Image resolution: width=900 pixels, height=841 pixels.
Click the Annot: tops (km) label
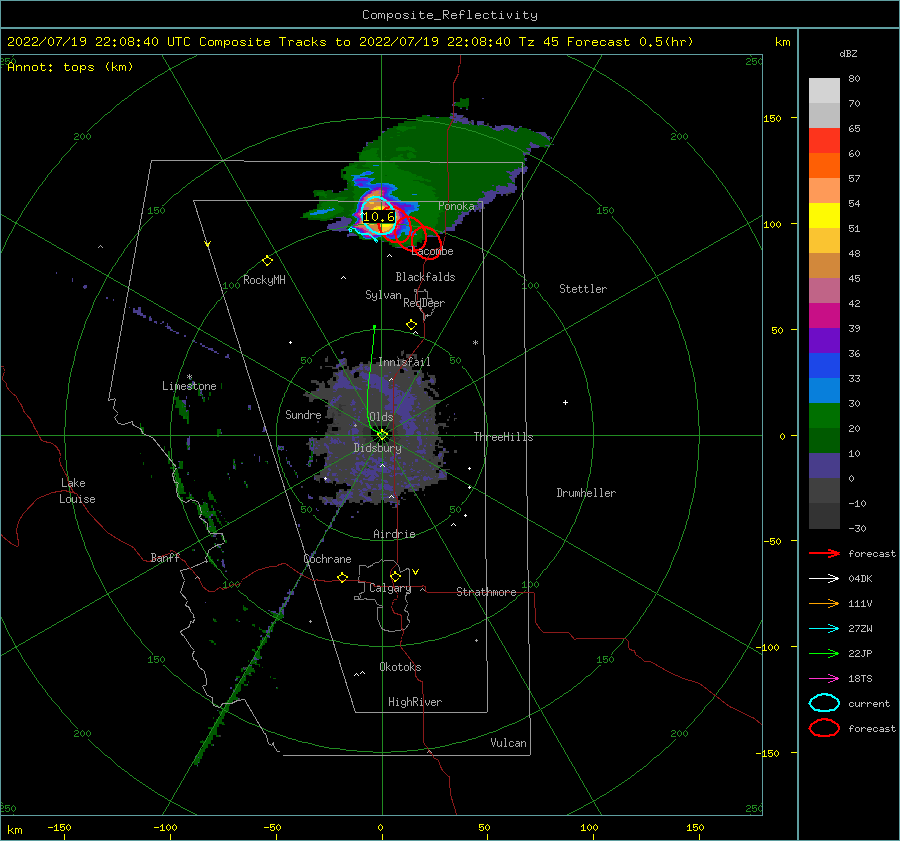point(70,67)
